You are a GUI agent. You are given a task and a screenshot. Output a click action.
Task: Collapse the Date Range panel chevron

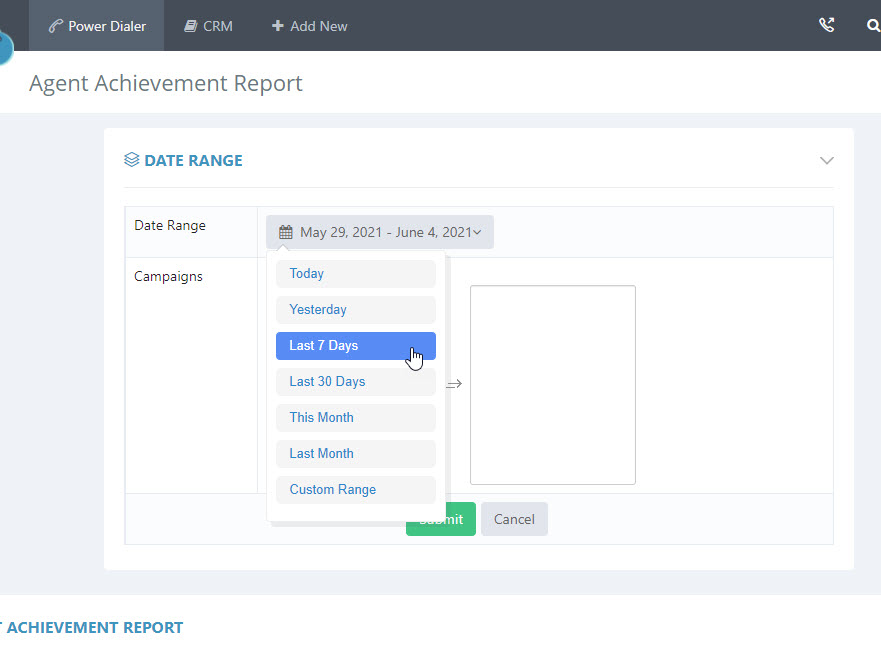click(x=826, y=161)
